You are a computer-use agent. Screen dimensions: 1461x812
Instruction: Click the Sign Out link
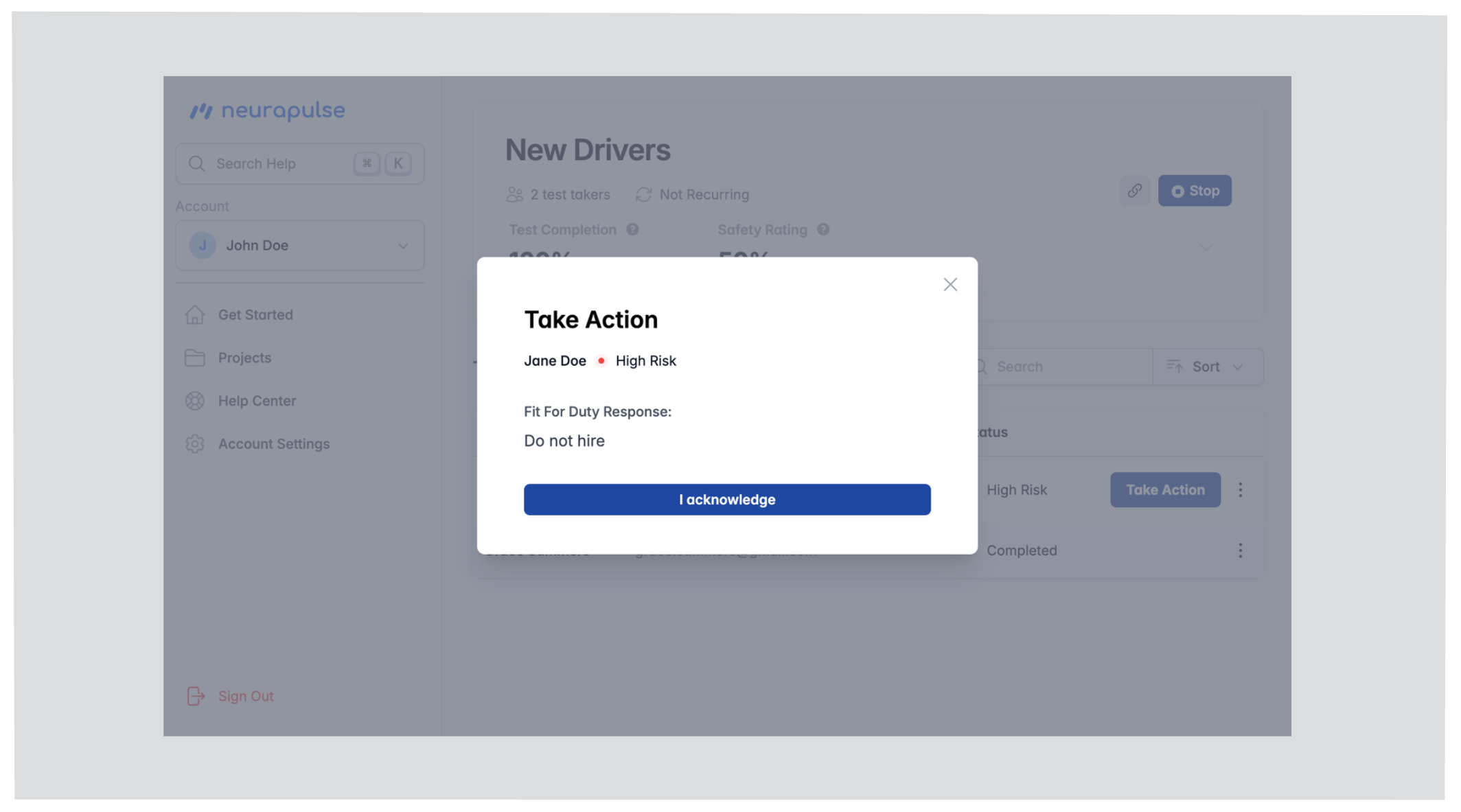point(245,696)
